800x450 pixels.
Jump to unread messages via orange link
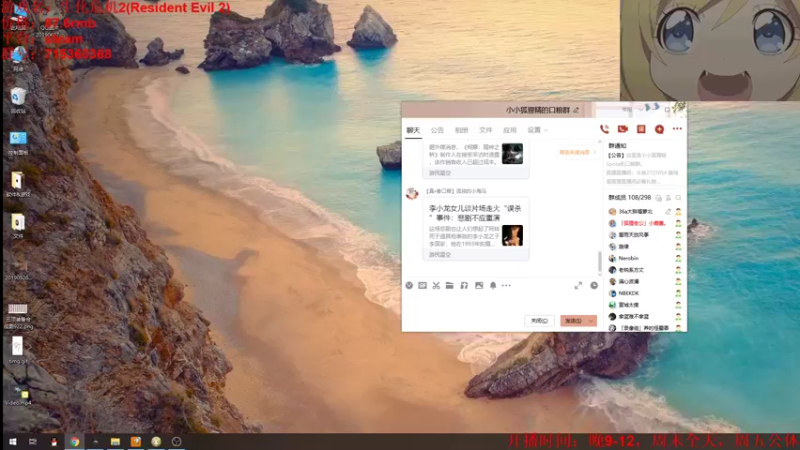[577, 152]
